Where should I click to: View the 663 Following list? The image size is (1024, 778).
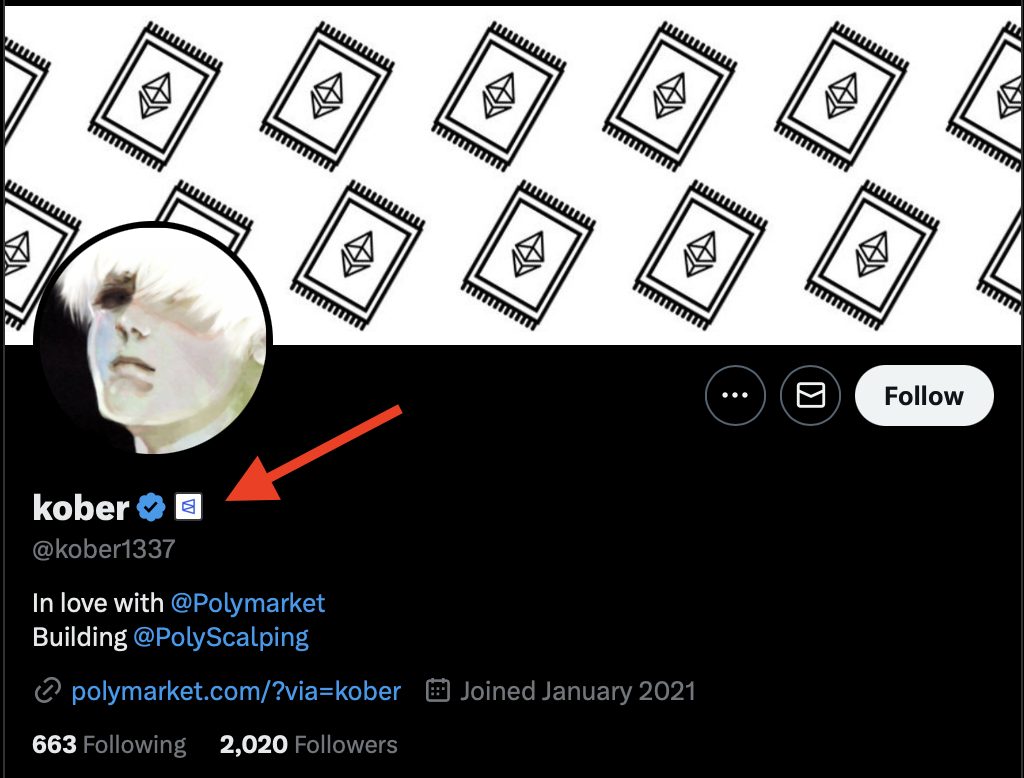(109, 744)
